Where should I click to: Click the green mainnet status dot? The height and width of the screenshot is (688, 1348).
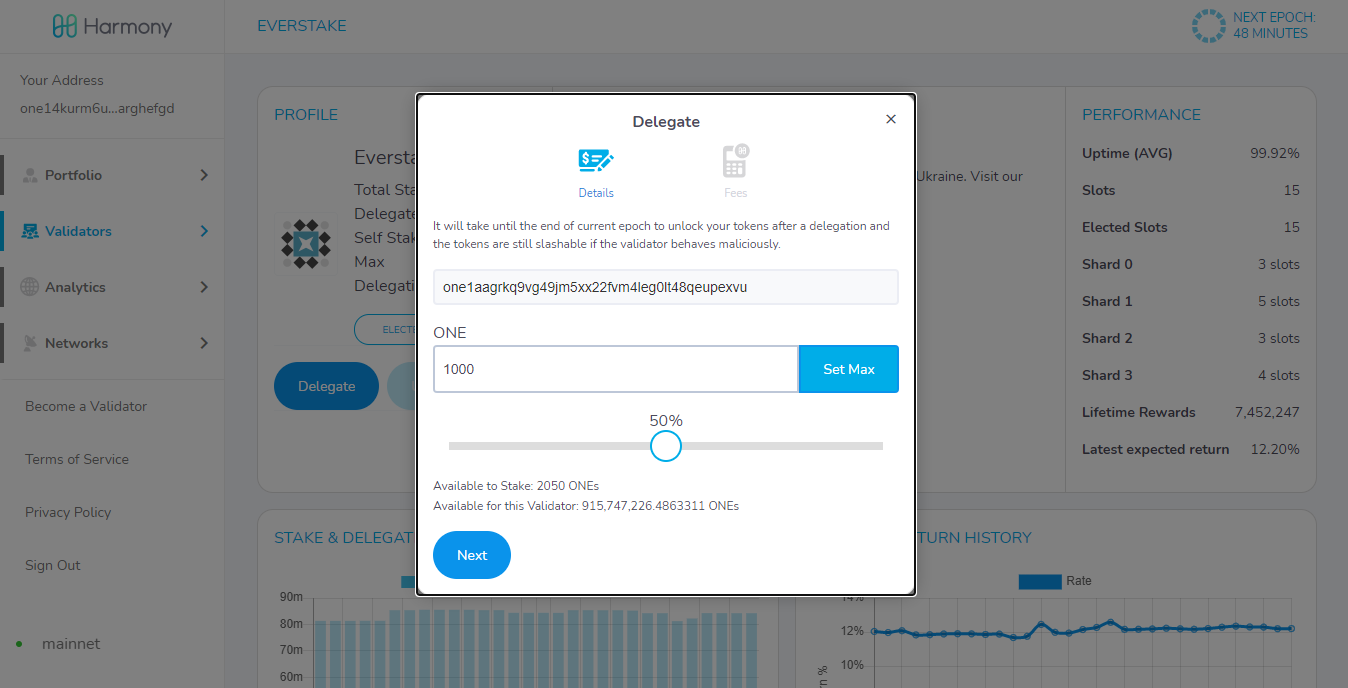[19, 644]
